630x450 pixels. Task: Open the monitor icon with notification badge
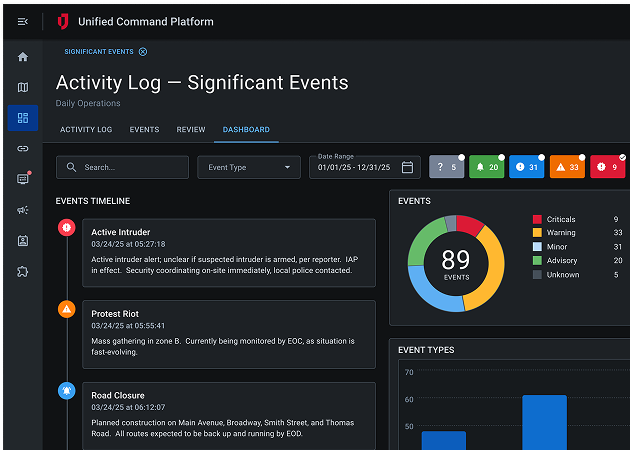pos(23,179)
